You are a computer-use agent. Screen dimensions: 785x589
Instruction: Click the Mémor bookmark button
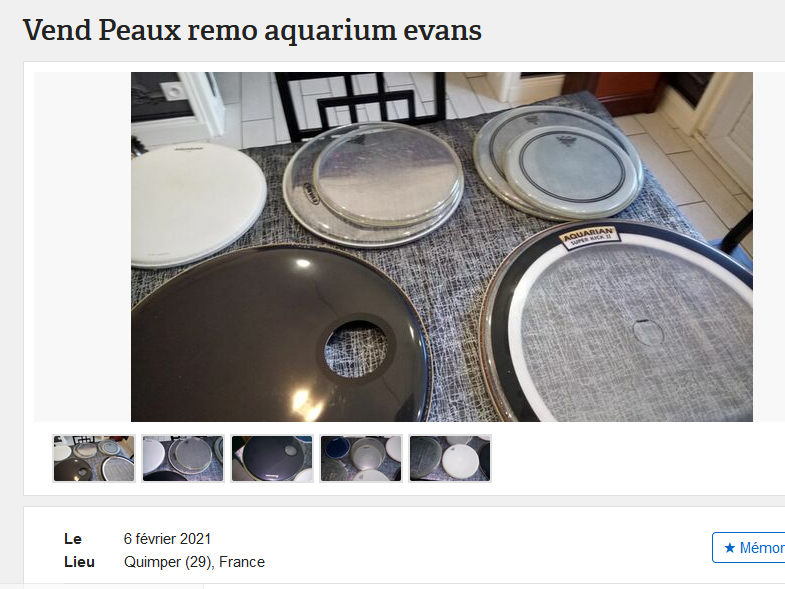748,547
